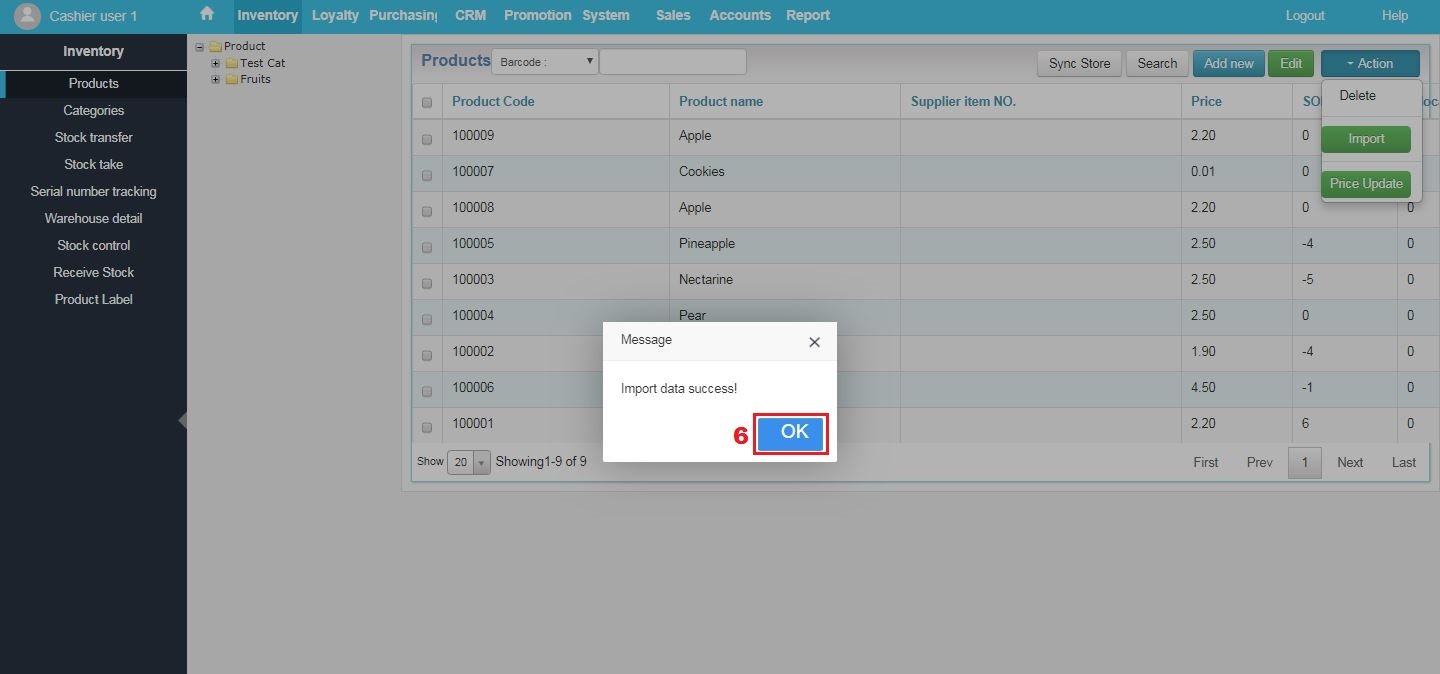Click the Sync Store button
Image resolution: width=1440 pixels, height=674 pixels.
click(1078, 62)
